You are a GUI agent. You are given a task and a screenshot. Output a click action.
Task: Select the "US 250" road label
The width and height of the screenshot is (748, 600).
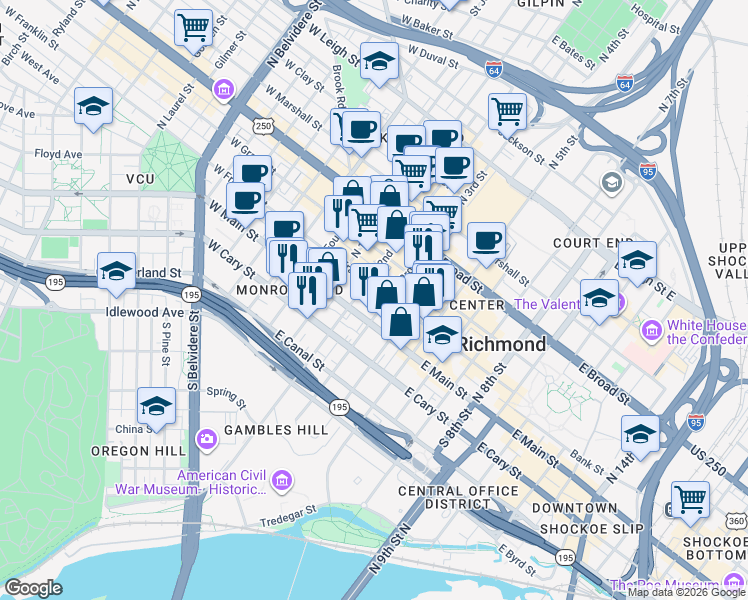[x=708, y=461]
